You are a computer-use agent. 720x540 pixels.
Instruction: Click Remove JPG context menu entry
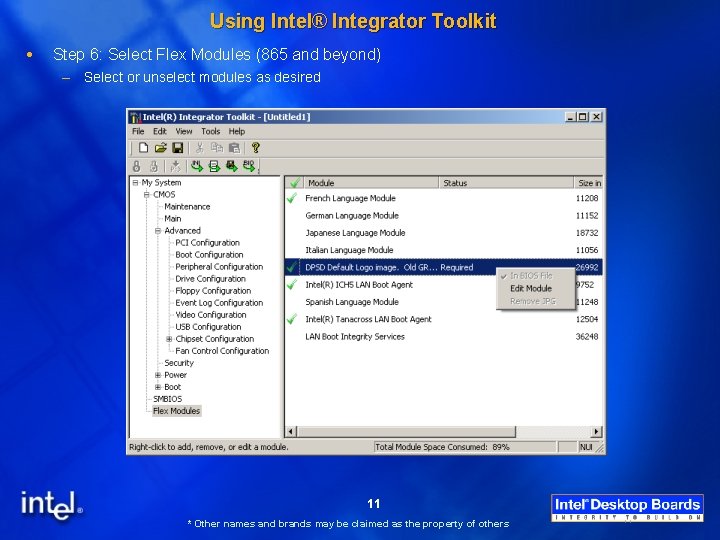(x=533, y=301)
